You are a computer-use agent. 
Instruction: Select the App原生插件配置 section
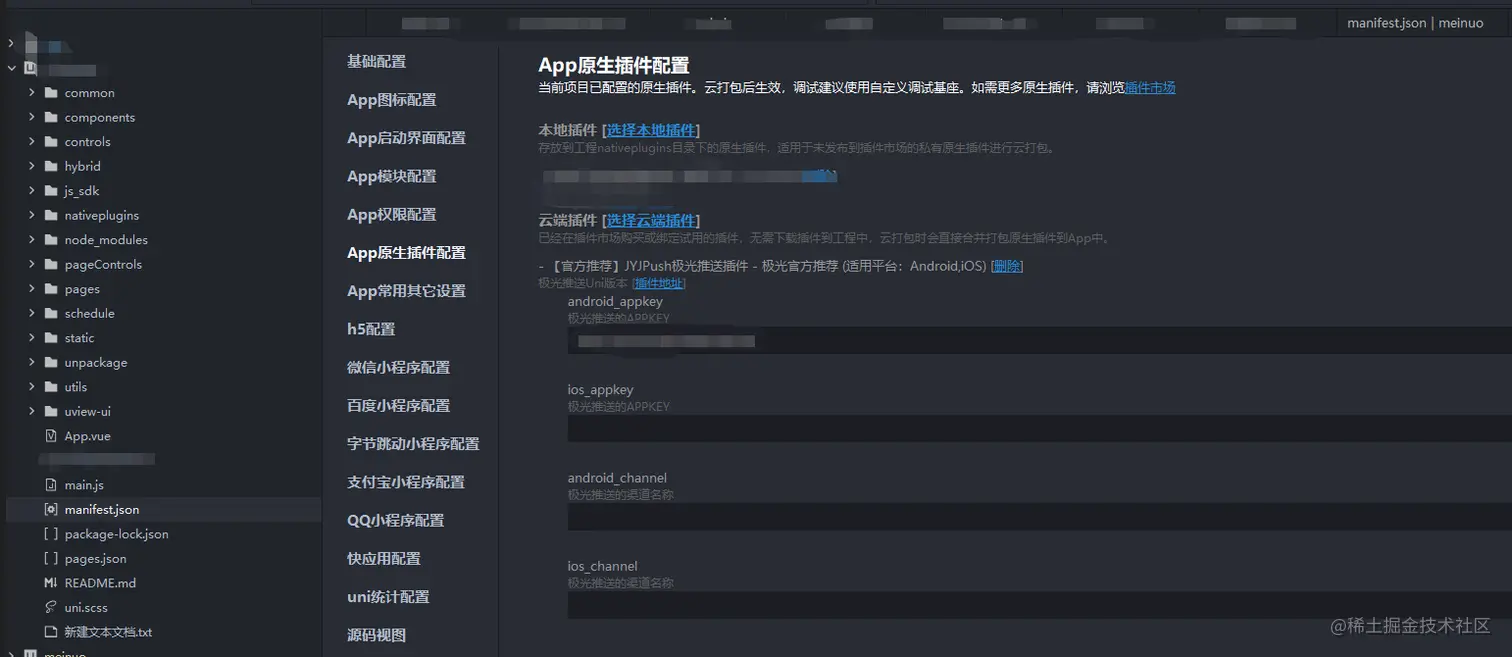[x=407, y=253]
